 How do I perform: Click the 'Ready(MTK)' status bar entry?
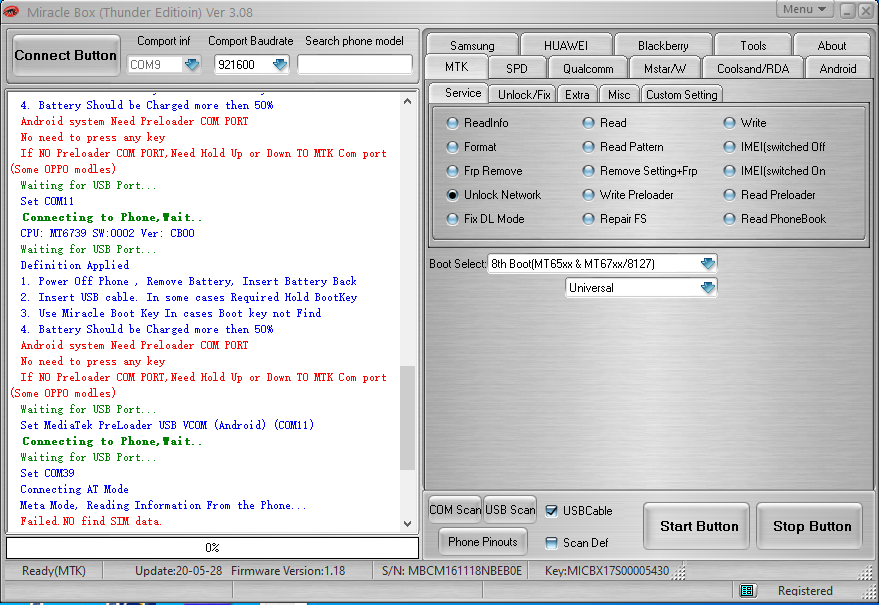pyautogui.click(x=54, y=571)
